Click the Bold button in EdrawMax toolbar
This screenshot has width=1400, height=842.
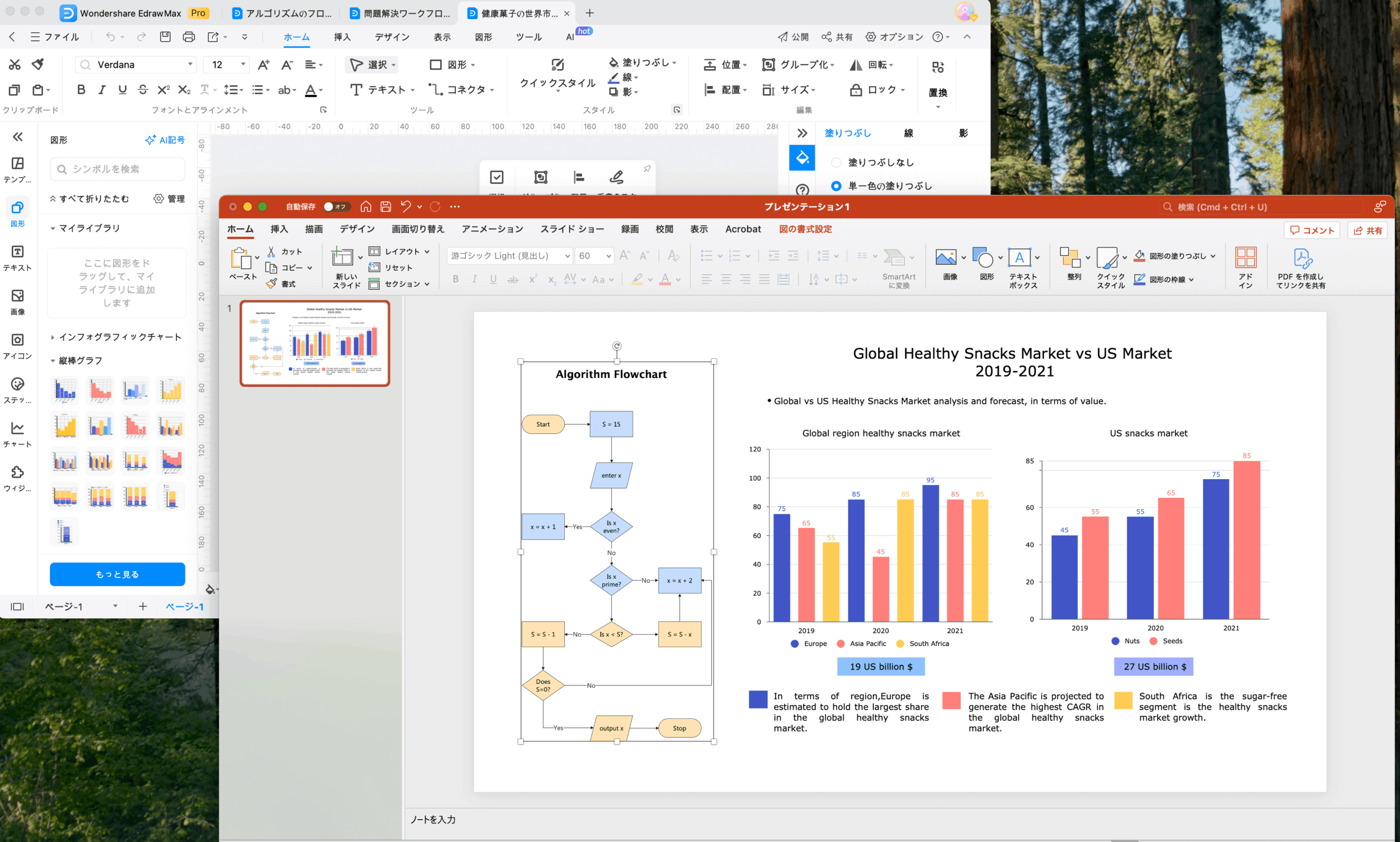(x=81, y=90)
